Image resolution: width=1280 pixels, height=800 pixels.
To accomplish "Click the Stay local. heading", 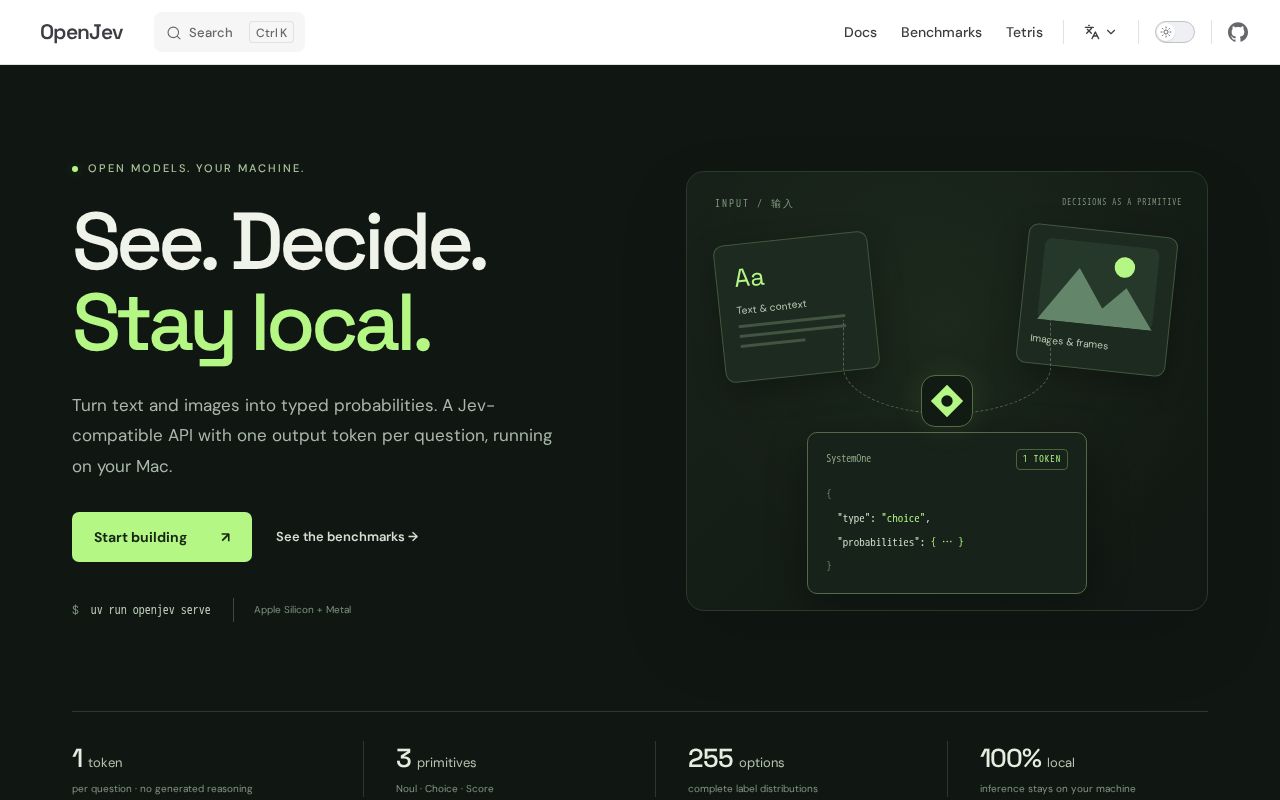I will click(252, 323).
